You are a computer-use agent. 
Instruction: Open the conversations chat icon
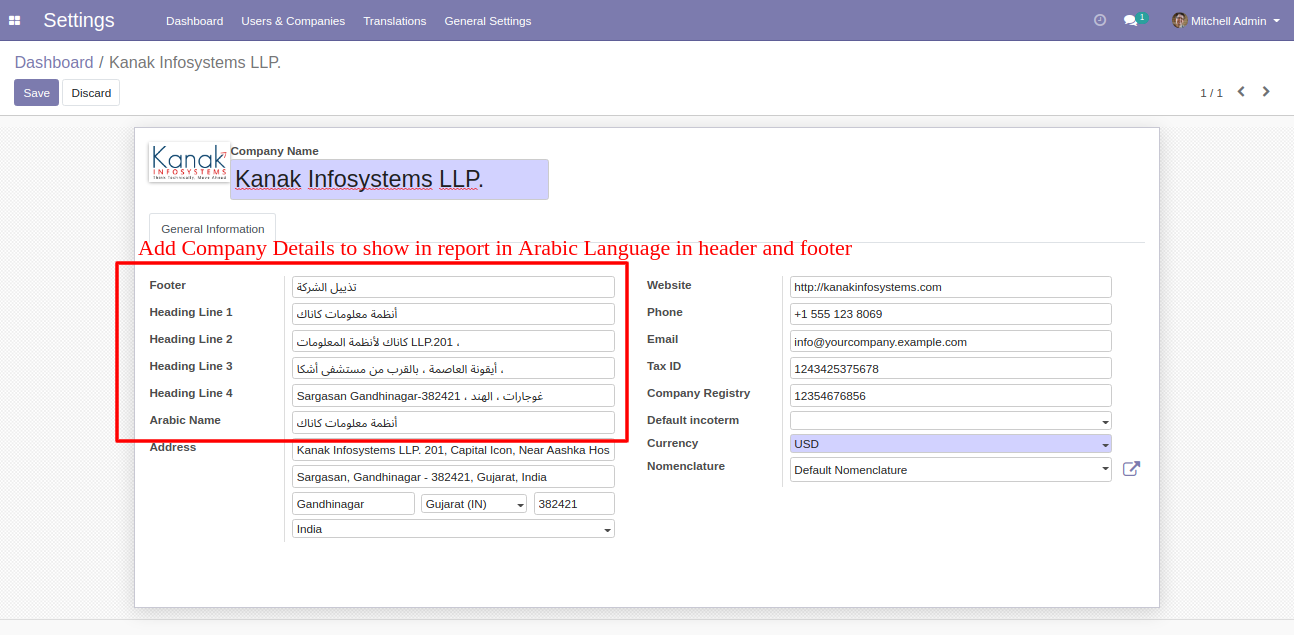(1130, 20)
